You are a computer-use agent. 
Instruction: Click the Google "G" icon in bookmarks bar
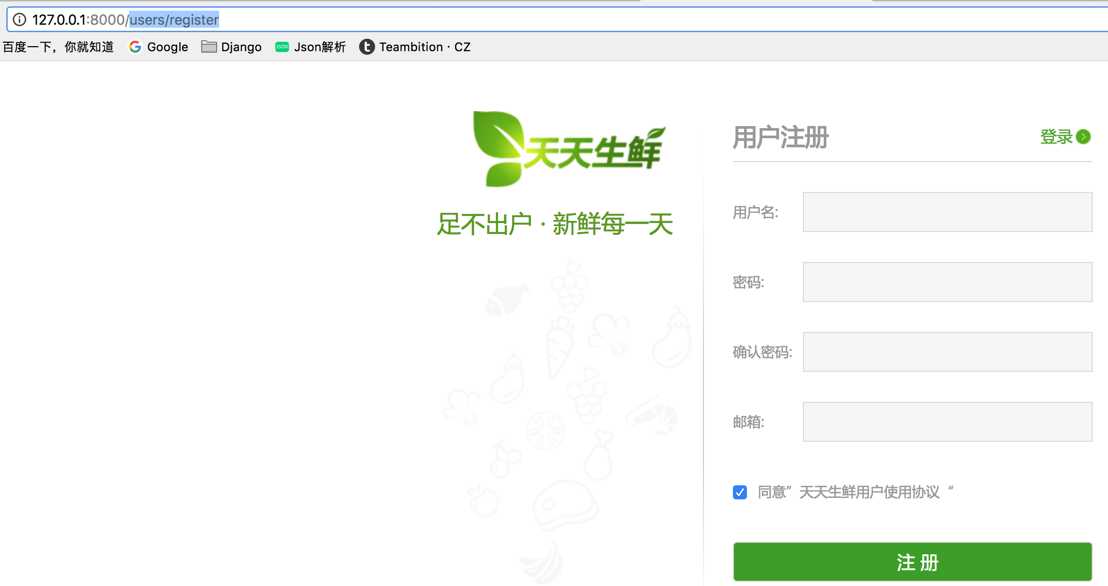click(x=133, y=46)
